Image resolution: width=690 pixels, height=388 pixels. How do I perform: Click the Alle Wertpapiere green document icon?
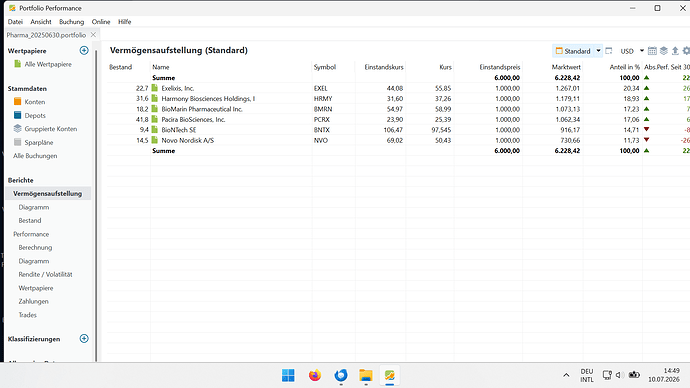[17, 64]
